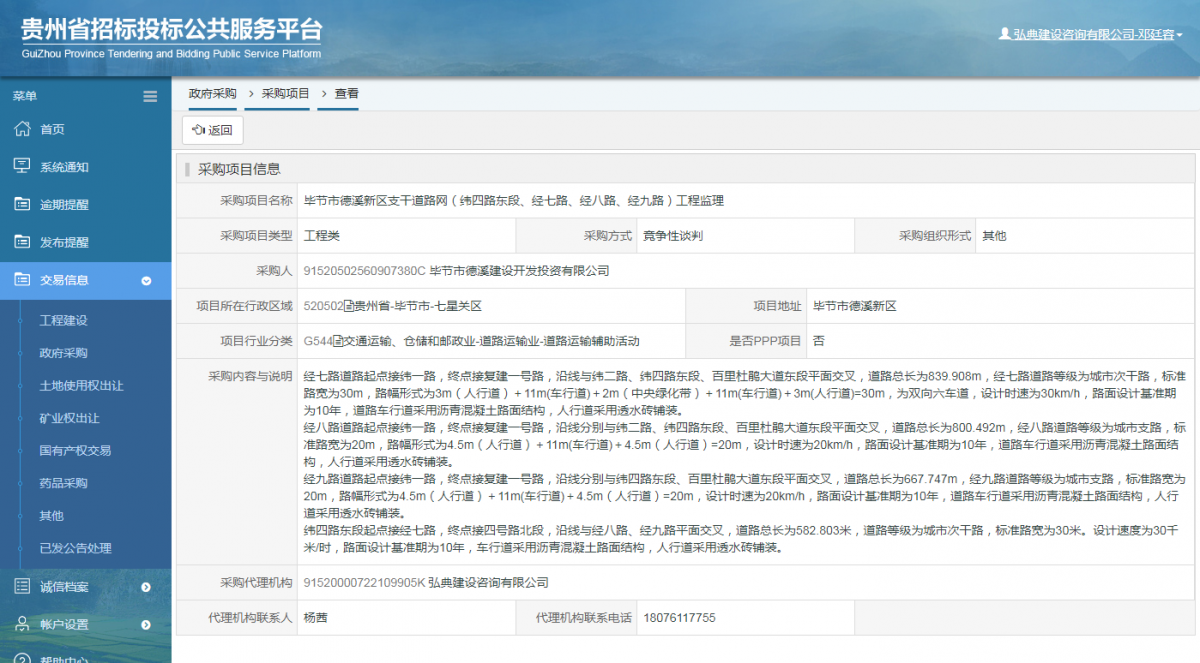Go to 政府采购 in the breadcrumb

point(211,92)
